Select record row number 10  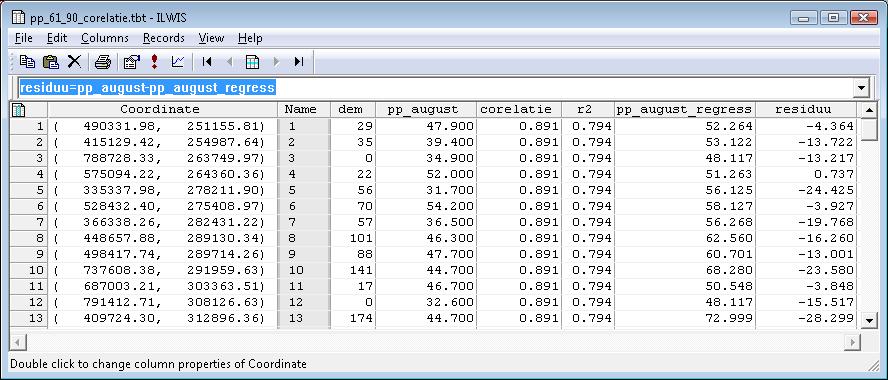pyautogui.click(x=29, y=270)
